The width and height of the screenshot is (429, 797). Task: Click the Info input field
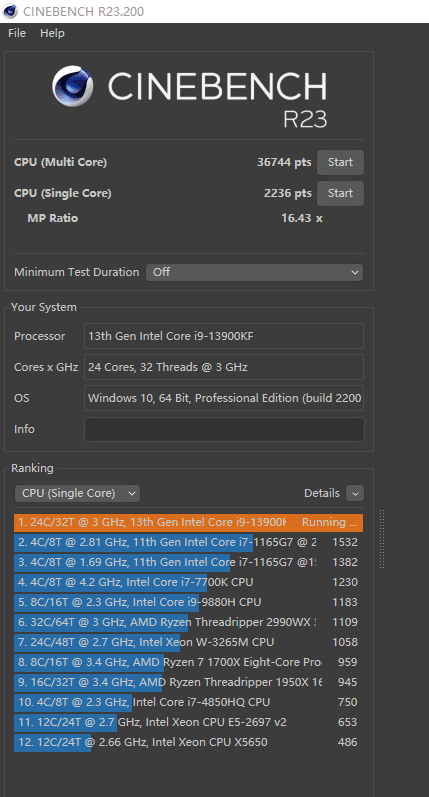224,429
